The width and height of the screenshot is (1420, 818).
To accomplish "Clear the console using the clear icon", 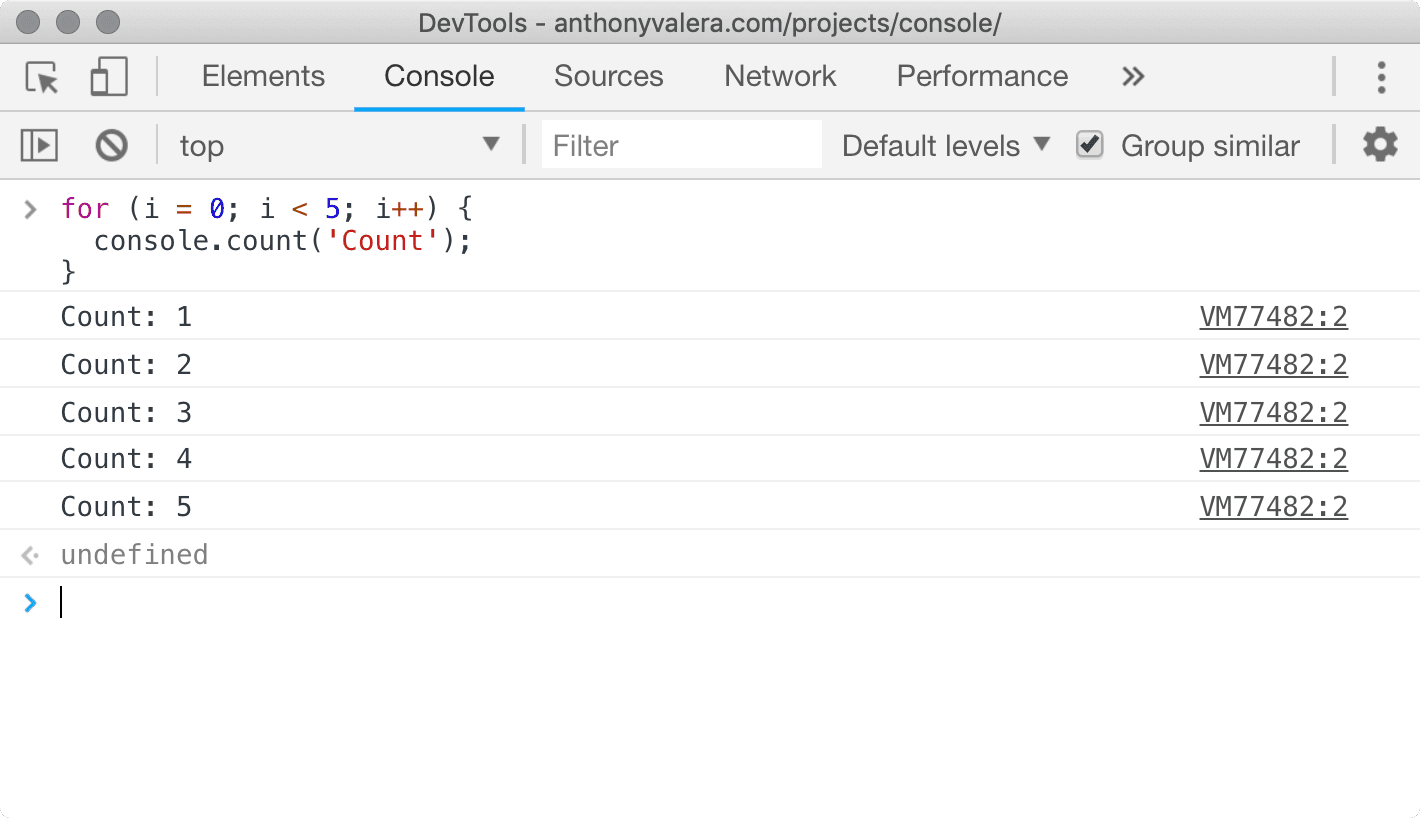I will (x=110, y=145).
